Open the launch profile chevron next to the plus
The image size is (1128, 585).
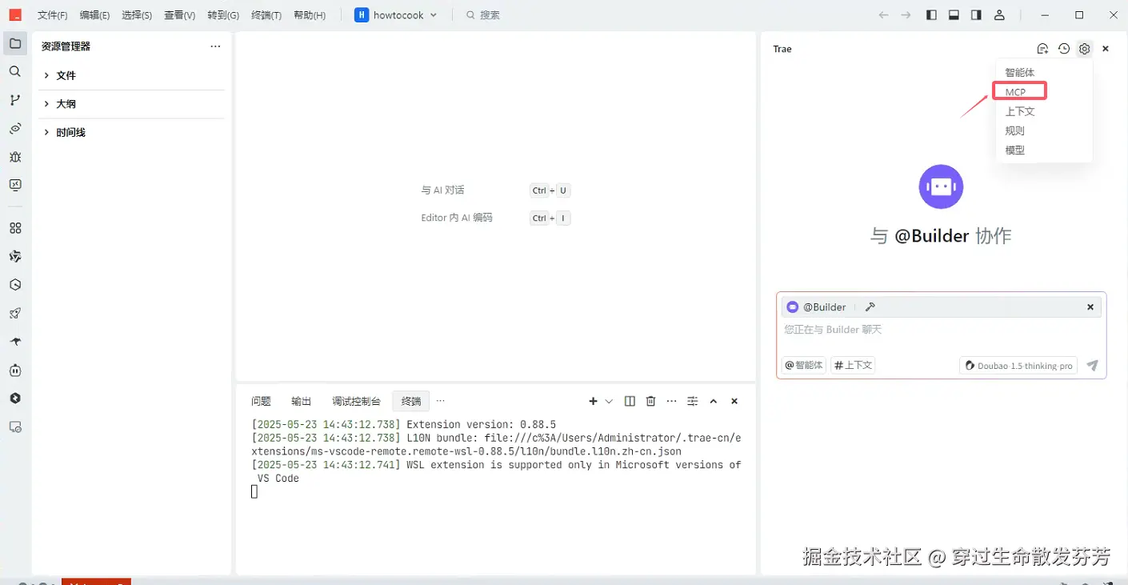click(609, 402)
